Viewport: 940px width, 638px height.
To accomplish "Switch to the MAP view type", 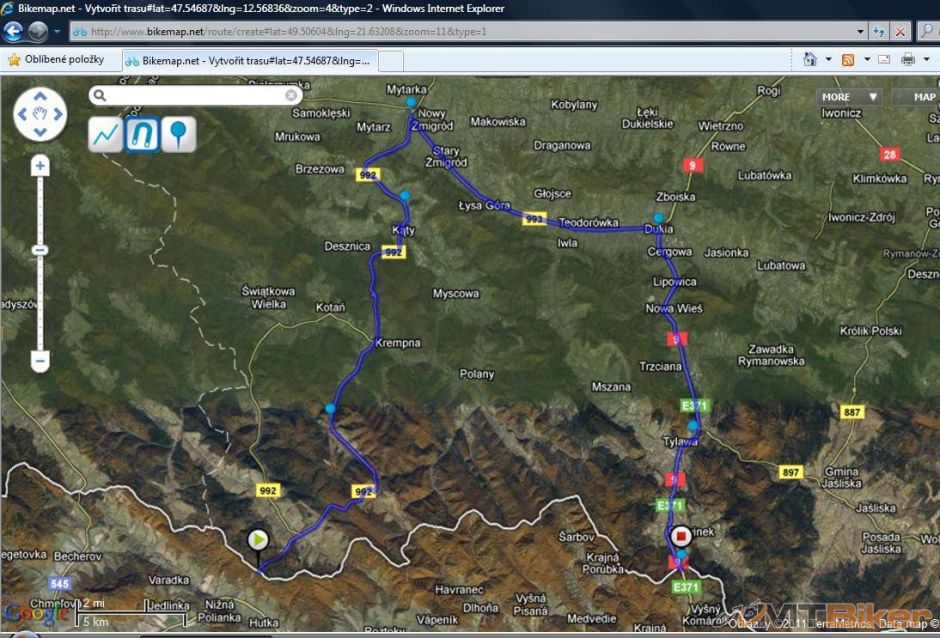I will click(x=924, y=97).
